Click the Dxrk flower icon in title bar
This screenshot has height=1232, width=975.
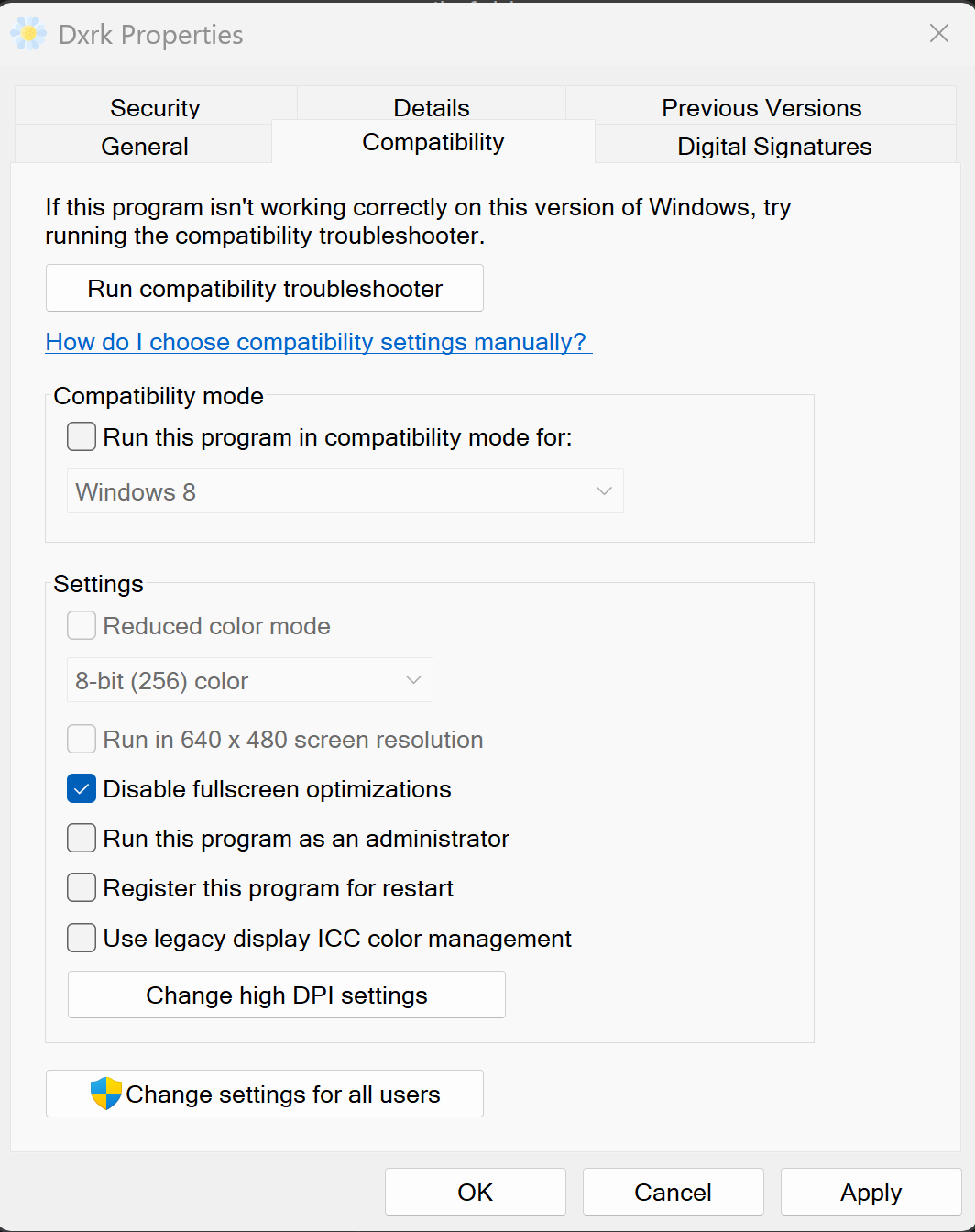pyautogui.click(x=28, y=34)
